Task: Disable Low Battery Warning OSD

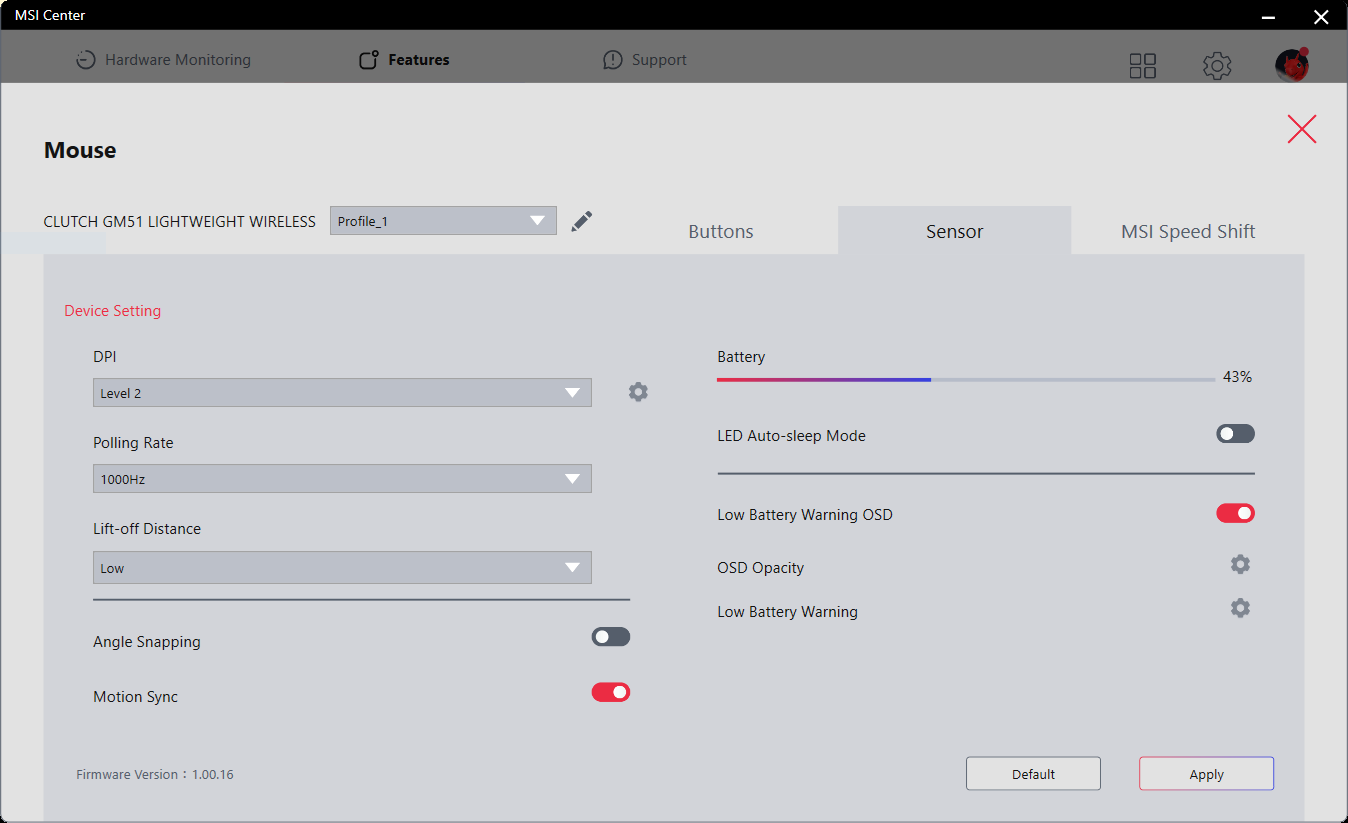Action: click(1235, 513)
